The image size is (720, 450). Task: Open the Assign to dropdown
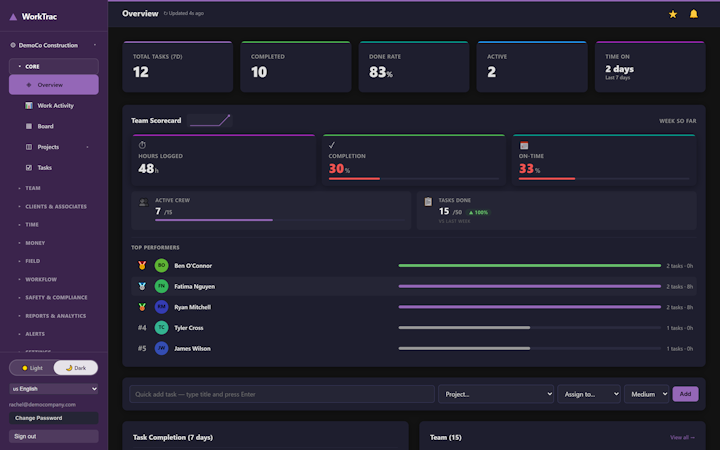[x=589, y=394]
